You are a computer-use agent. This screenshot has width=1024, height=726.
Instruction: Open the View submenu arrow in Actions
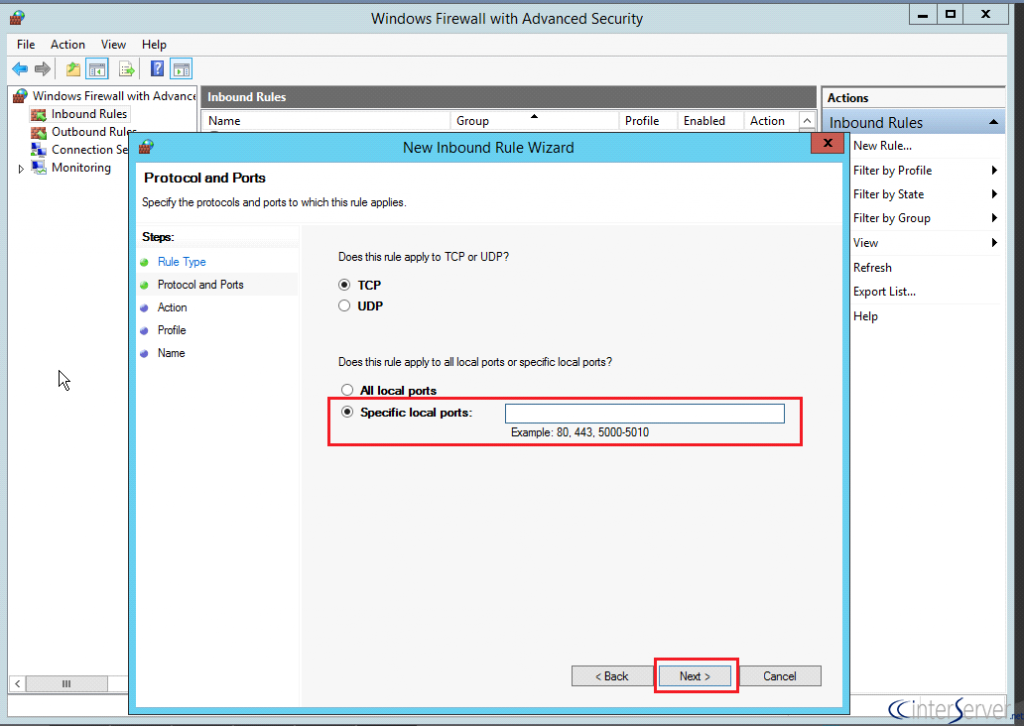coord(994,243)
